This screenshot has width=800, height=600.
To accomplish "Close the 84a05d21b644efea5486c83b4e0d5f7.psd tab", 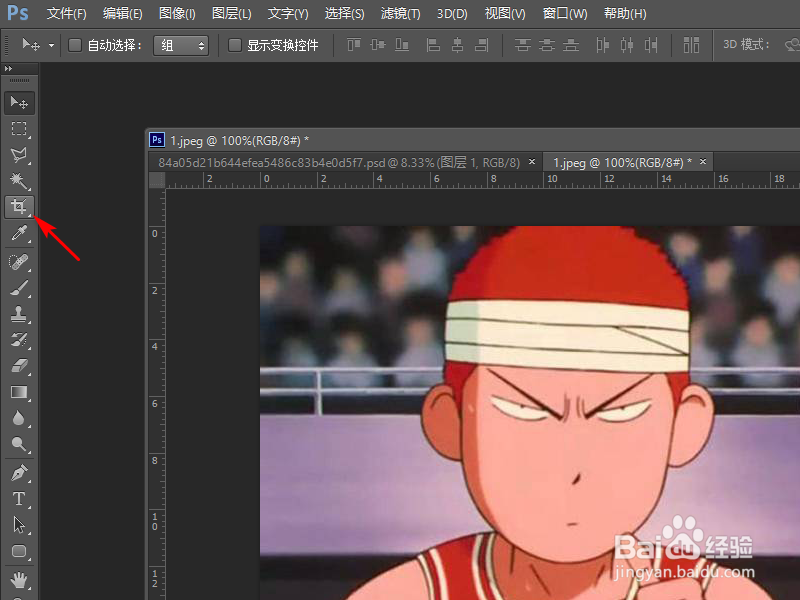I will (532, 162).
